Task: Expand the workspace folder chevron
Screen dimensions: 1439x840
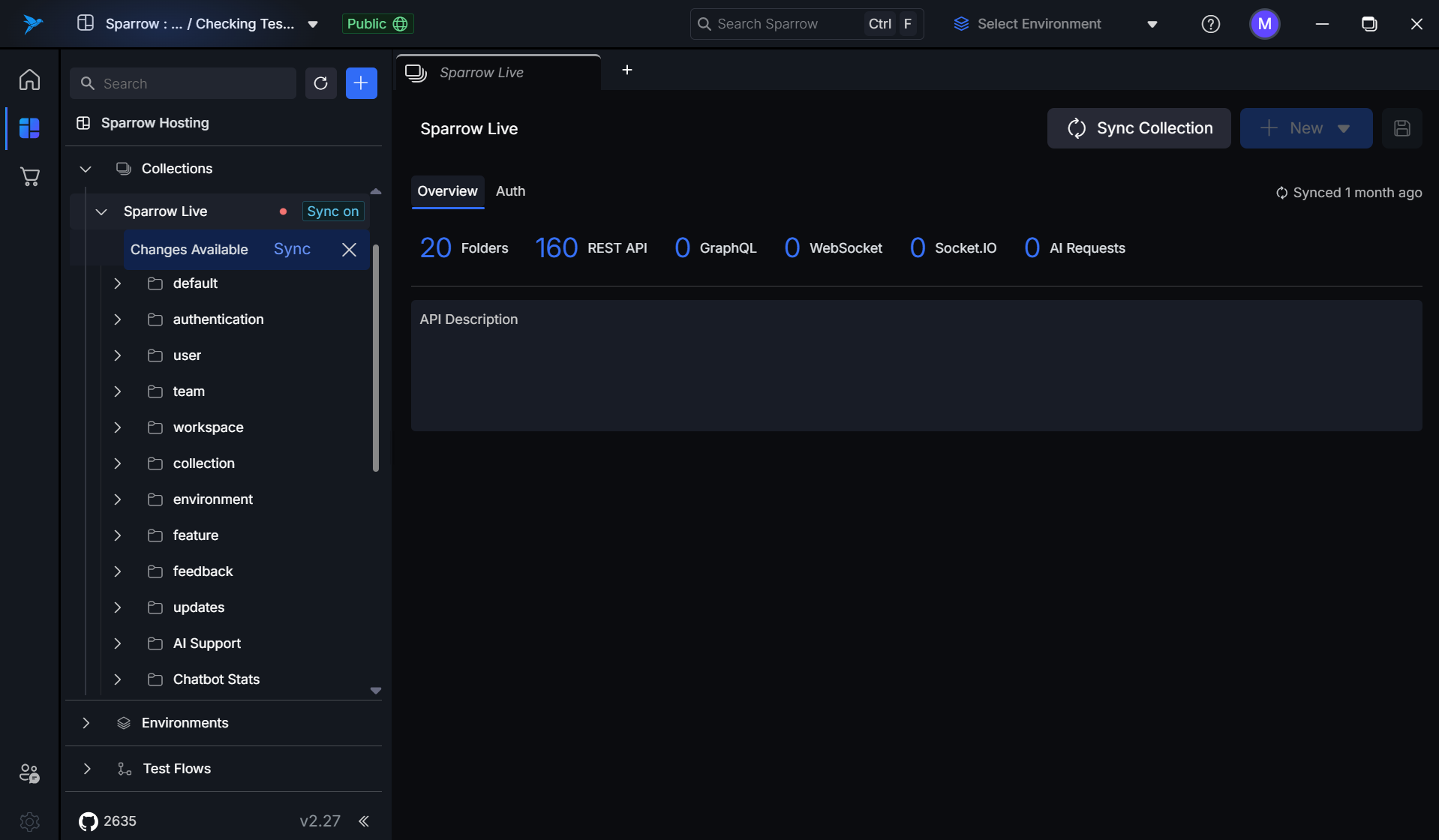Action: click(x=117, y=427)
